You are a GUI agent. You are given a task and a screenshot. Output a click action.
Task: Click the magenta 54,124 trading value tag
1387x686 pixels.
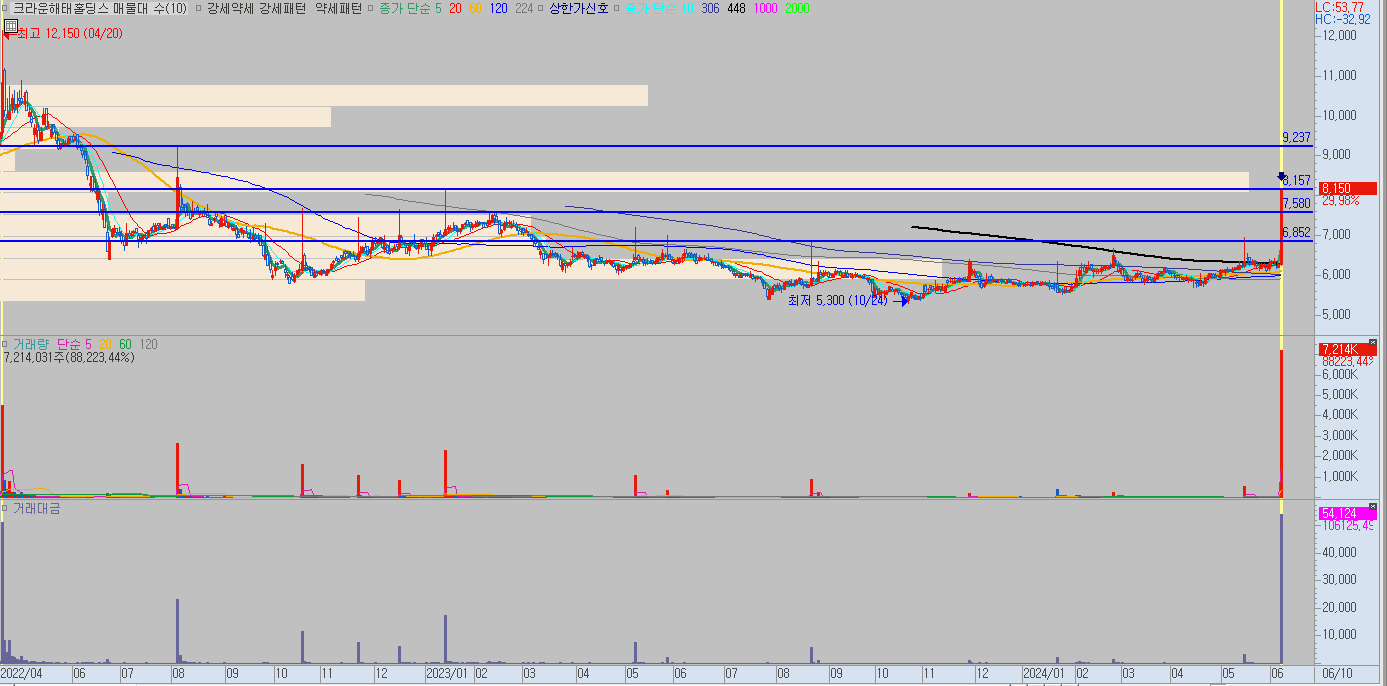(1348, 514)
